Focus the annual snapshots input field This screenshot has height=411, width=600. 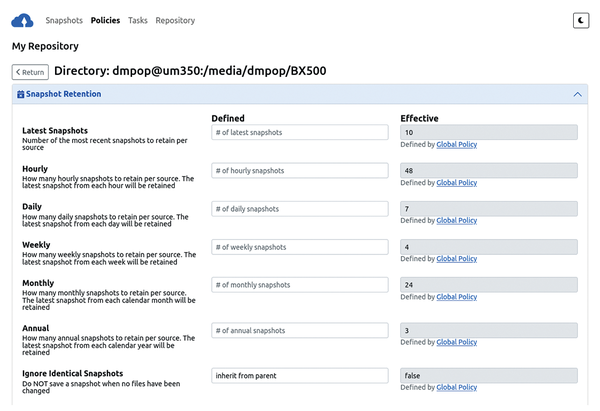coord(299,330)
